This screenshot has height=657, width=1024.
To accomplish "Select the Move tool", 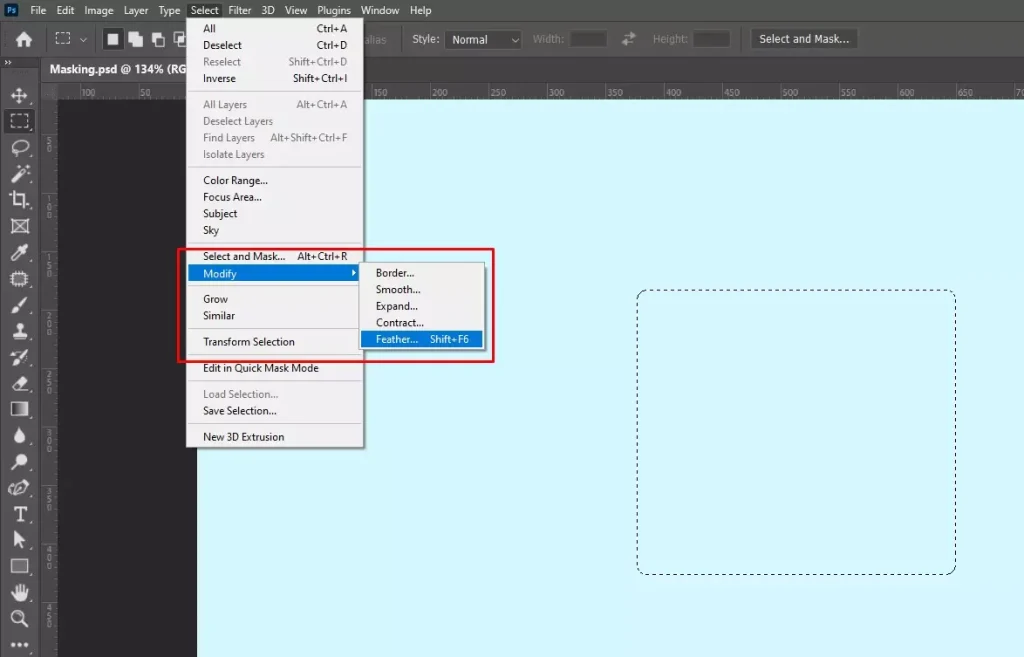I will point(20,95).
